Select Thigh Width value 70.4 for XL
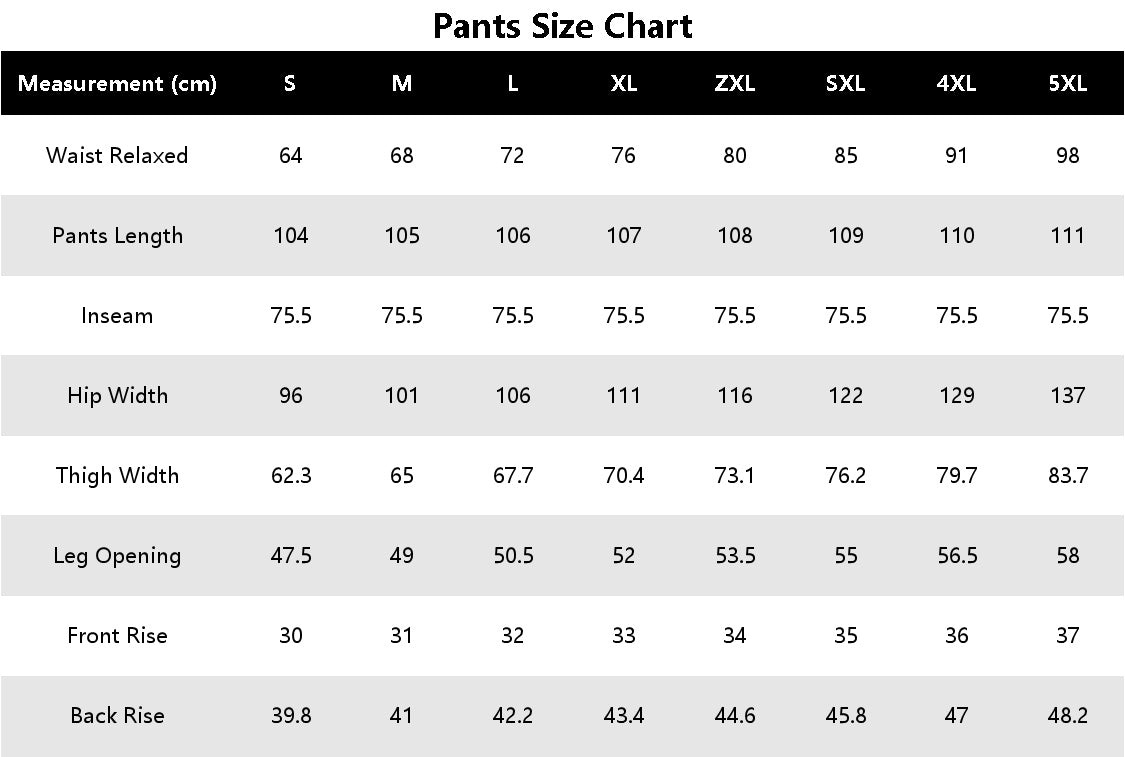1125x757 pixels. [624, 476]
